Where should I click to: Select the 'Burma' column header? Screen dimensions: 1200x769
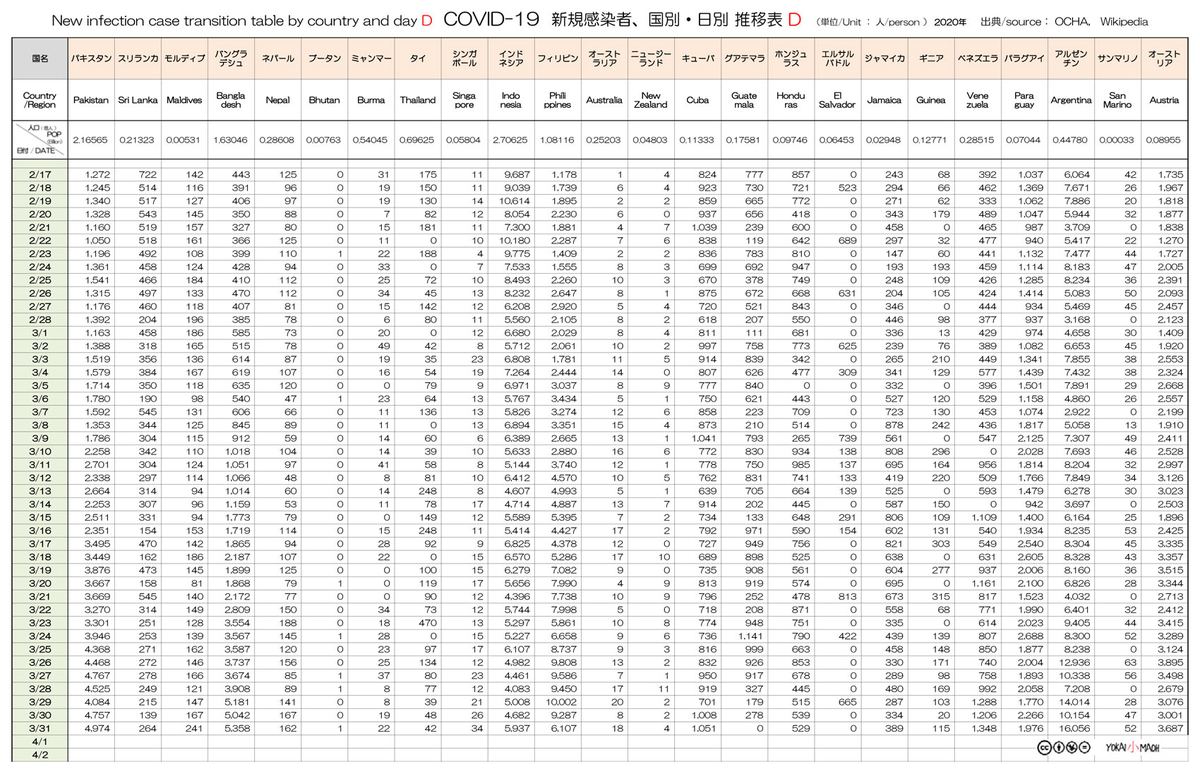(x=371, y=101)
